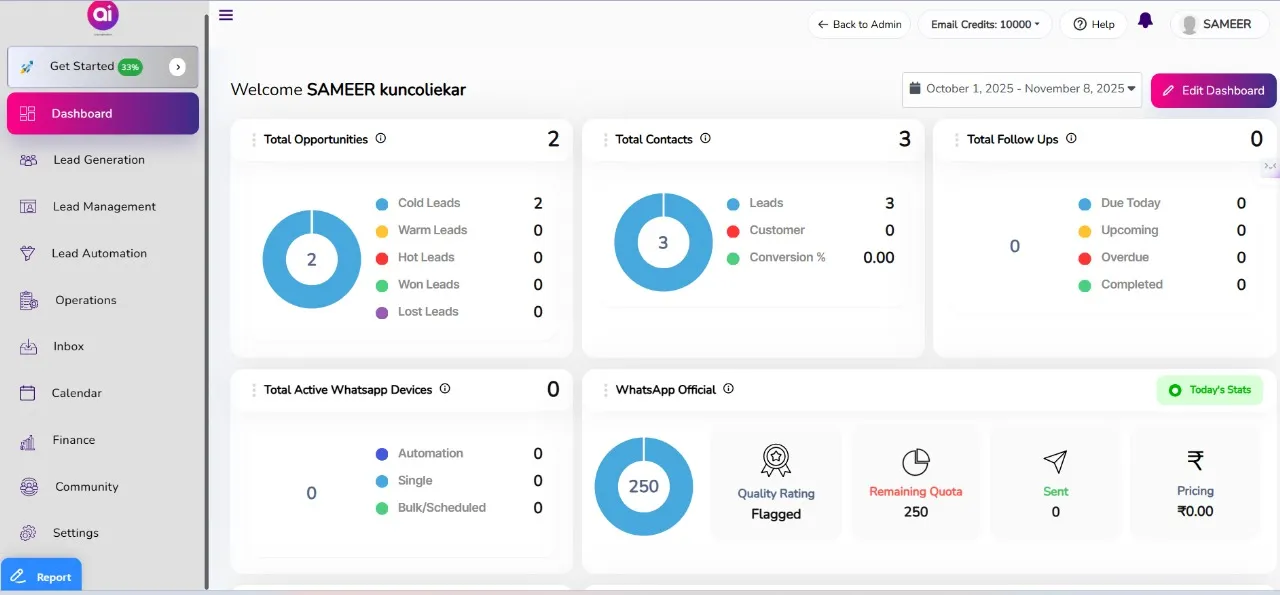This screenshot has width=1280, height=595.
Task: Click the Pricing rupee icon
Action: pyautogui.click(x=1195, y=461)
